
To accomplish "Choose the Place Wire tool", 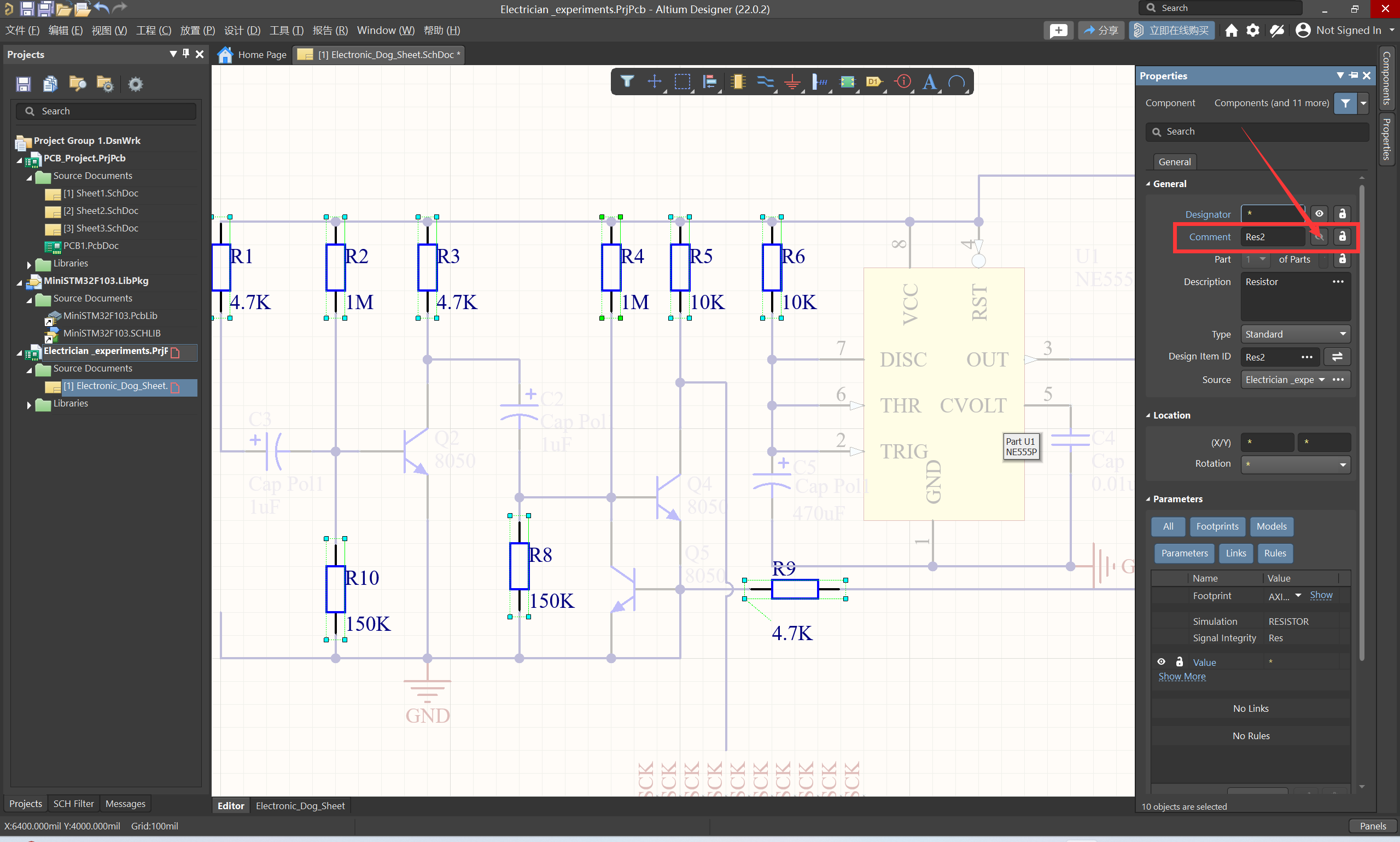I will point(765,82).
